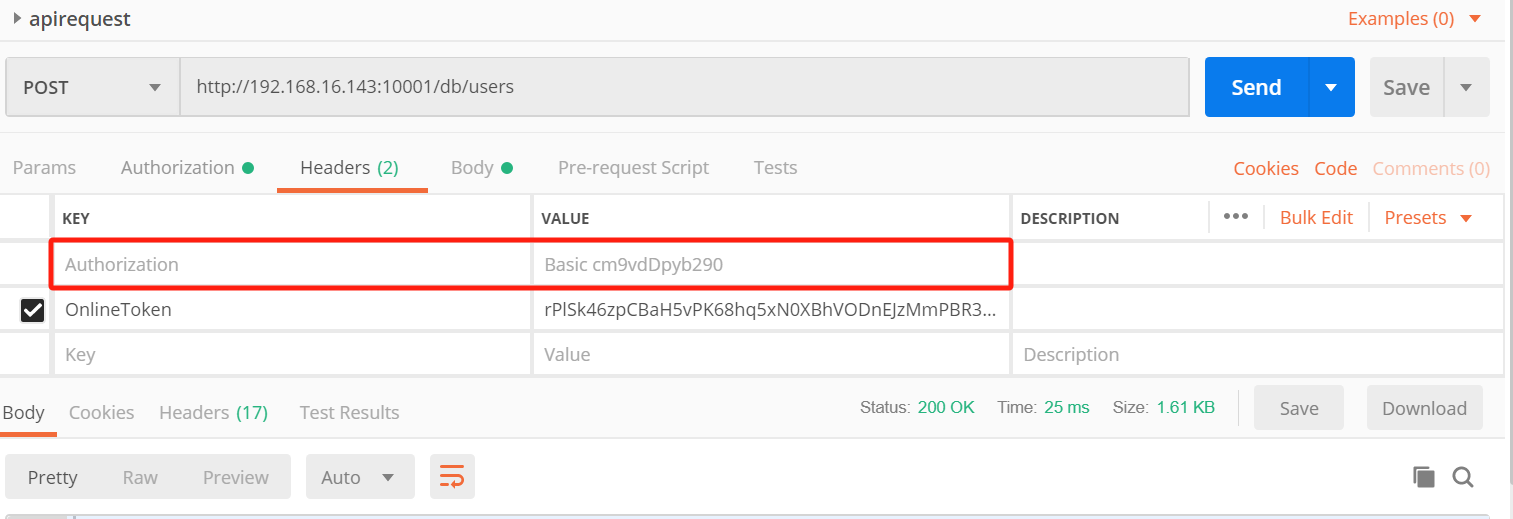Open the Save options dropdown arrow
This screenshot has height=519, width=1513.
point(1466,87)
